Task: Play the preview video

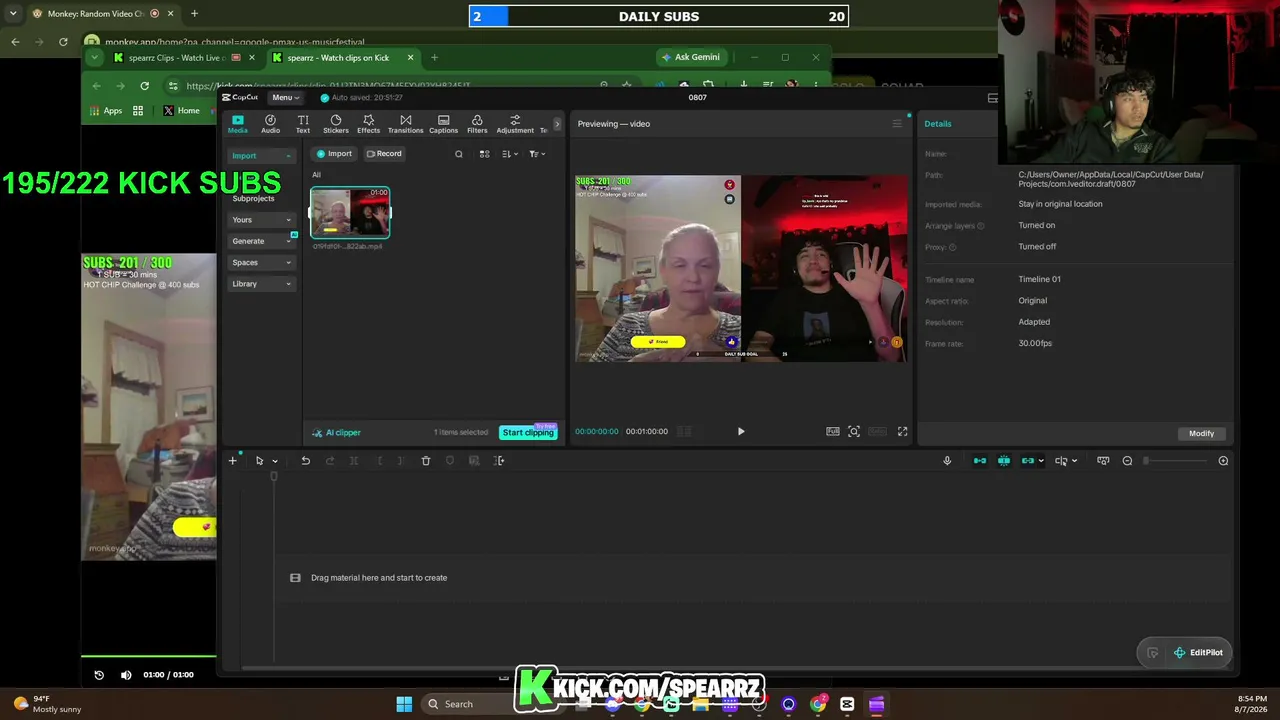Action: [x=741, y=431]
